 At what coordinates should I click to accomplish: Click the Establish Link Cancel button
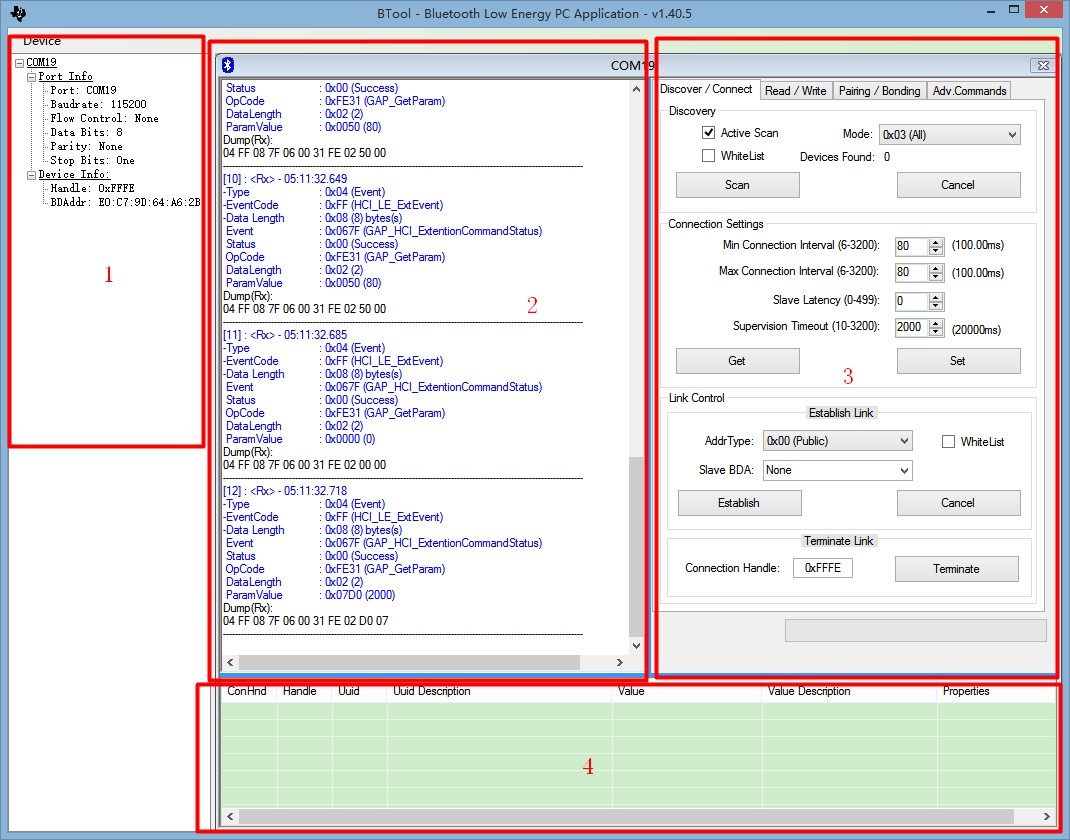pos(958,503)
